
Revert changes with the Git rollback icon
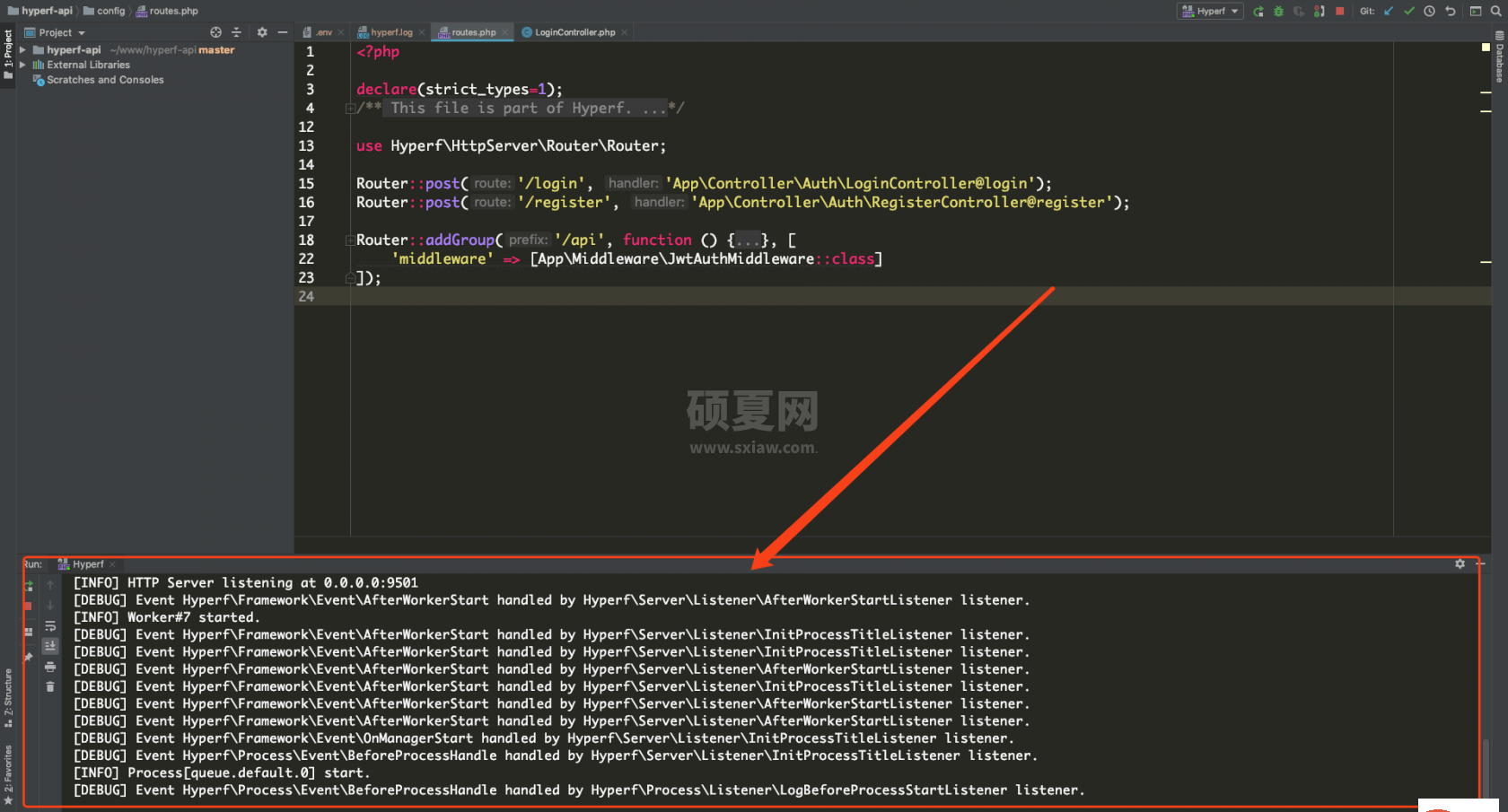tap(1450, 11)
